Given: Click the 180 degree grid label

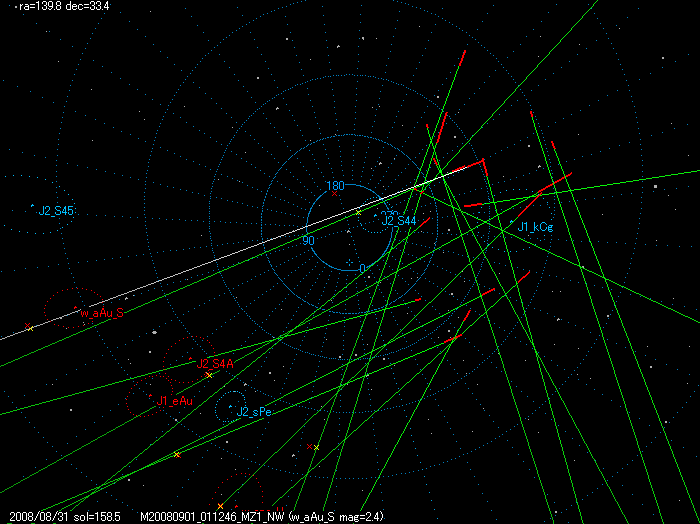Looking at the screenshot, I should (x=335, y=186).
